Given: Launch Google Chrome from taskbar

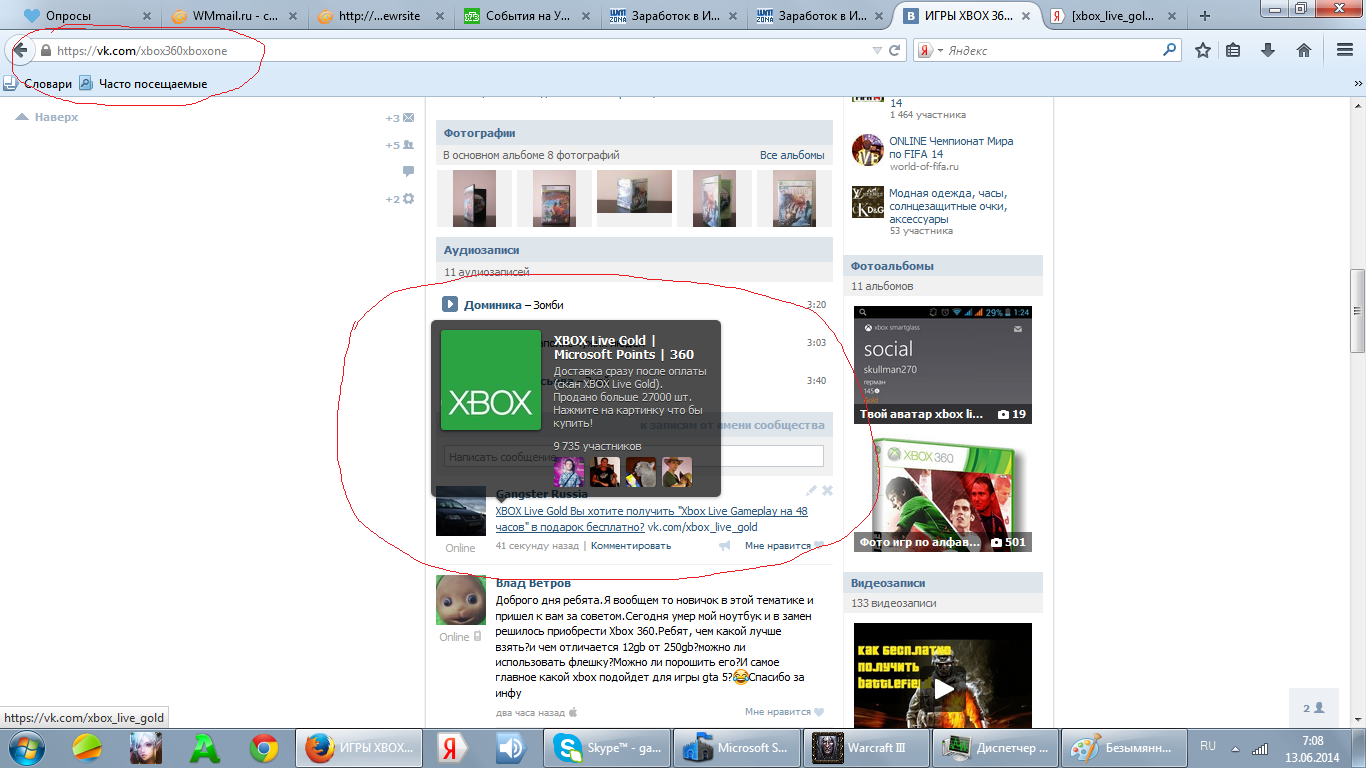Looking at the screenshot, I should click(x=264, y=747).
